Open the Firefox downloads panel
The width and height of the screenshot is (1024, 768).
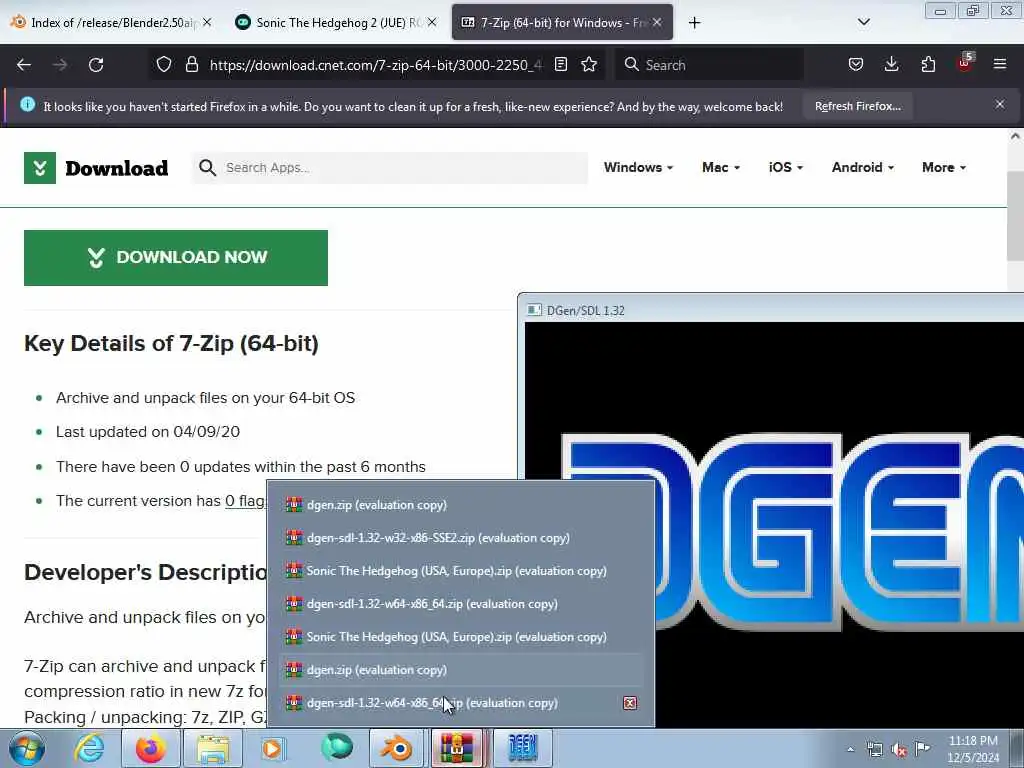point(891,65)
